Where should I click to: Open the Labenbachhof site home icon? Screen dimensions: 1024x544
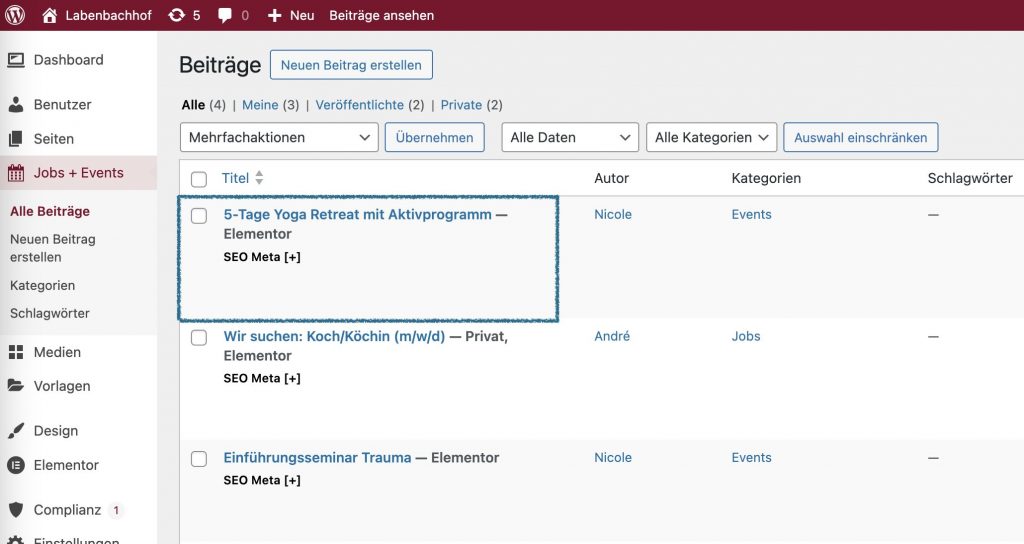tap(50, 15)
